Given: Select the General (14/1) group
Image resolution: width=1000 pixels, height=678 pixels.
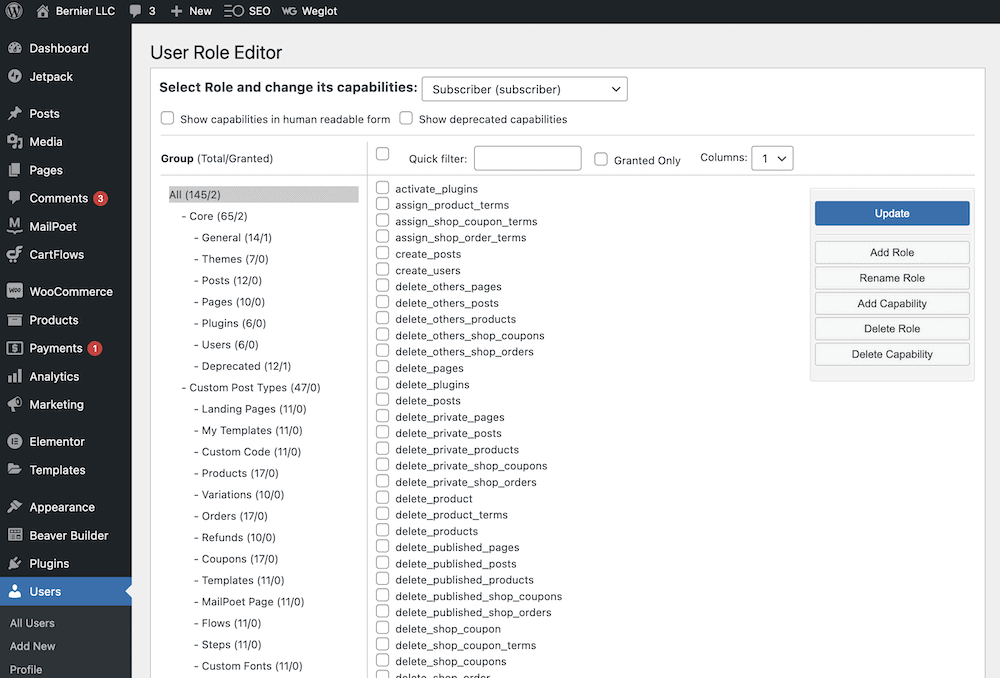Looking at the screenshot, I should click(x=237, y=237).
